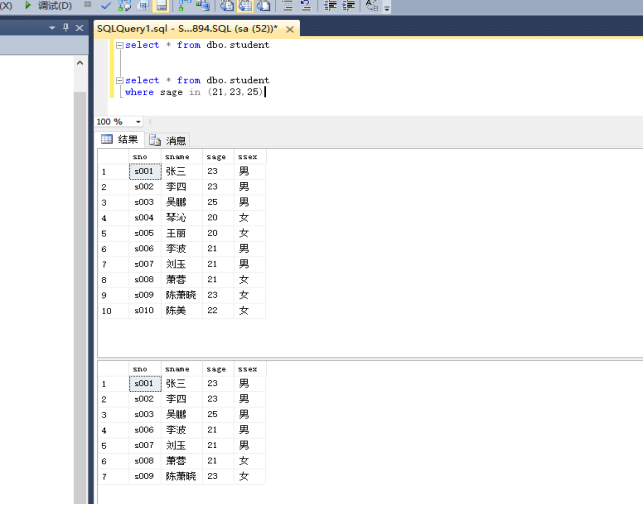Switch to the 结果 results tab

(x=120, y=139)
